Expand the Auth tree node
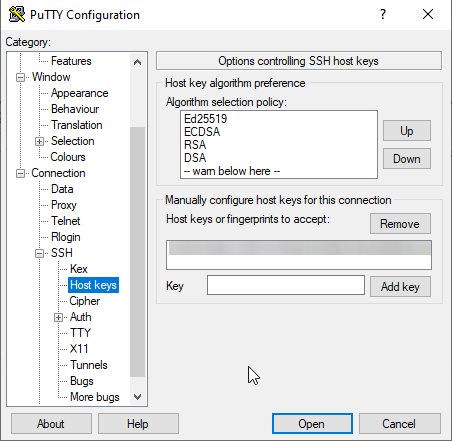The height and width of the screenshot is (441, 452). [58, 317]
